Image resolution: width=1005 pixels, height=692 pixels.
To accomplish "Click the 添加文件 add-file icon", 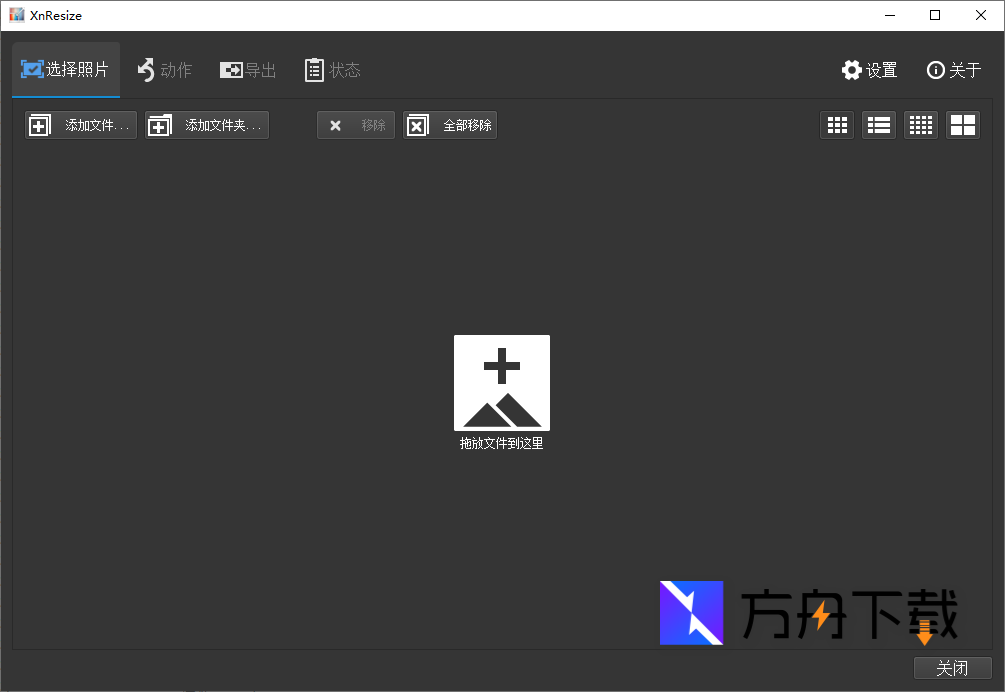I will (39, 125).
